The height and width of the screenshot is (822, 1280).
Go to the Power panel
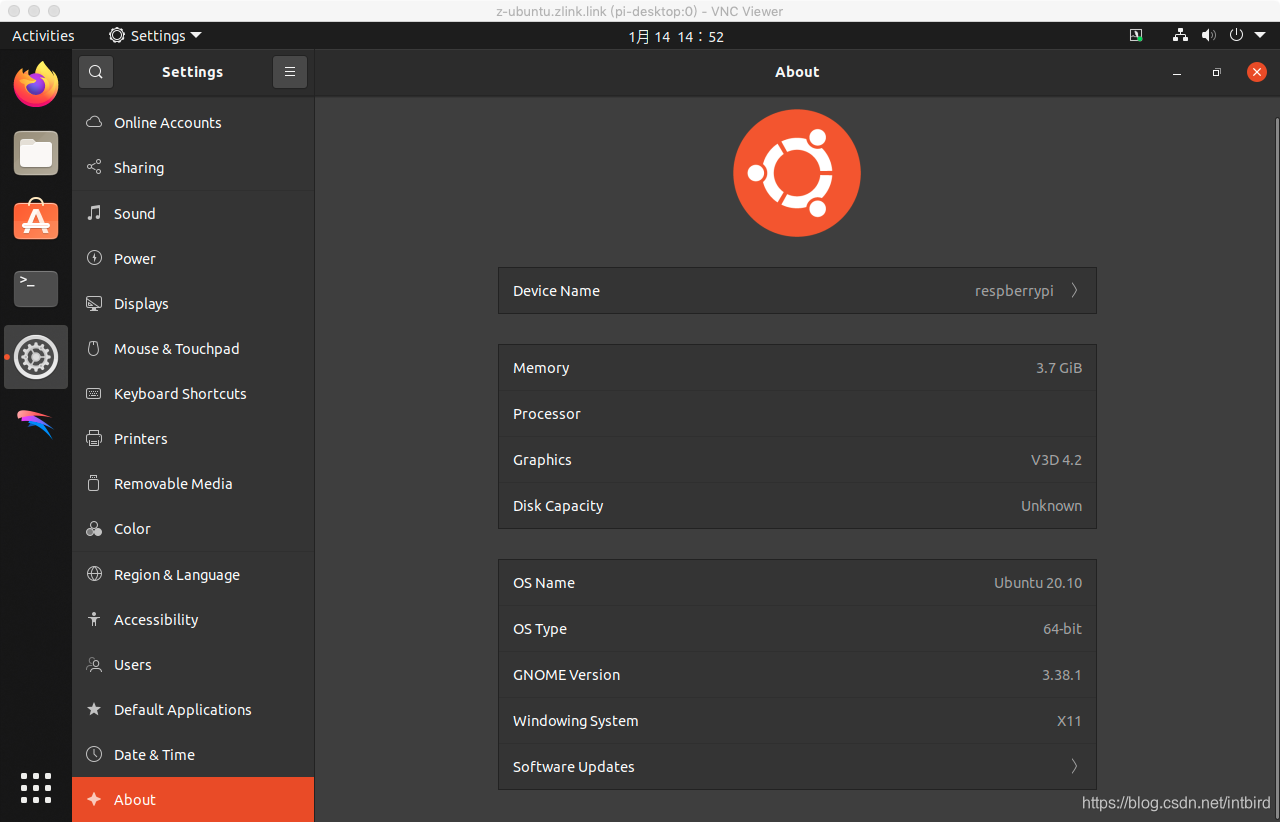coord(193,258)
